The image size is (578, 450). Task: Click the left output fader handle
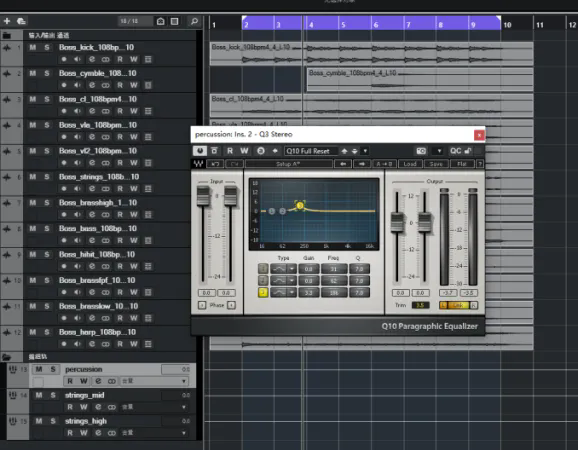(397, 222)
